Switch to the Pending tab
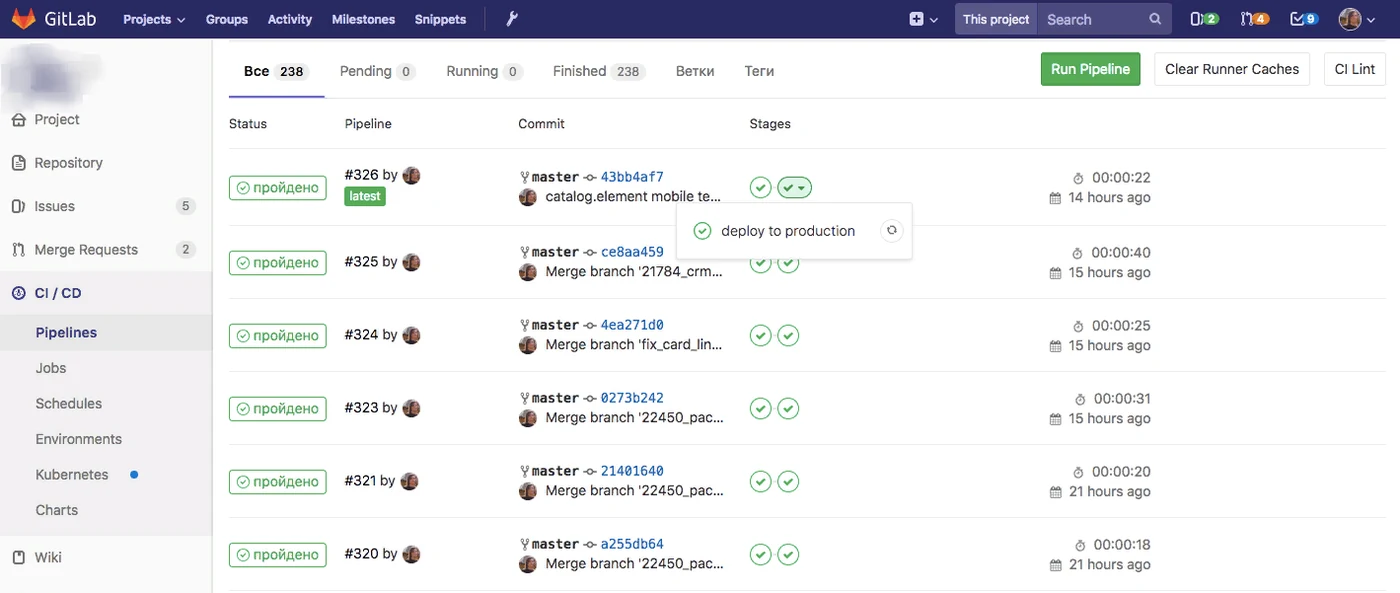 (x=377, y=71)
